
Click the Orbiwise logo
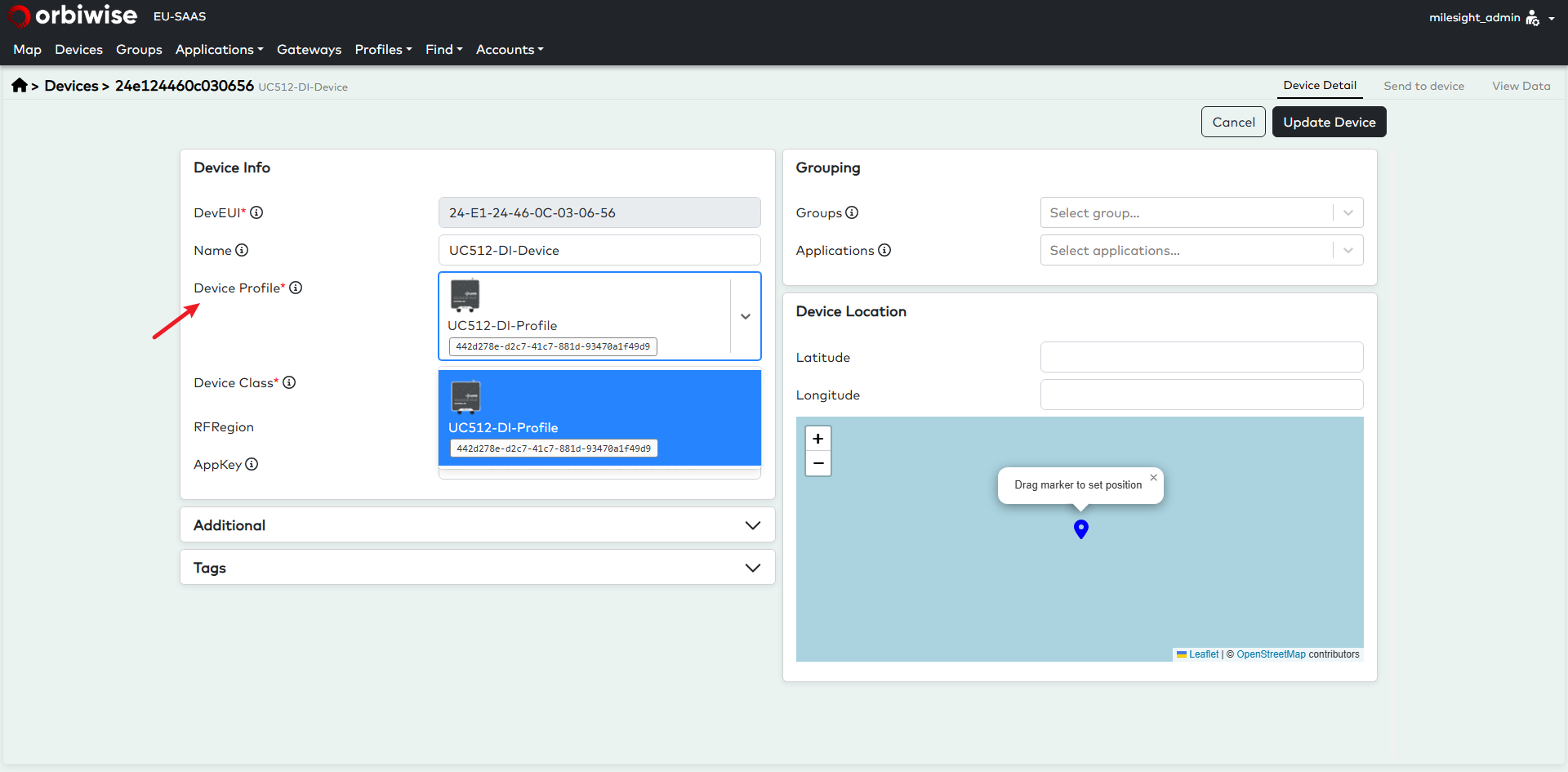[72, 16]
